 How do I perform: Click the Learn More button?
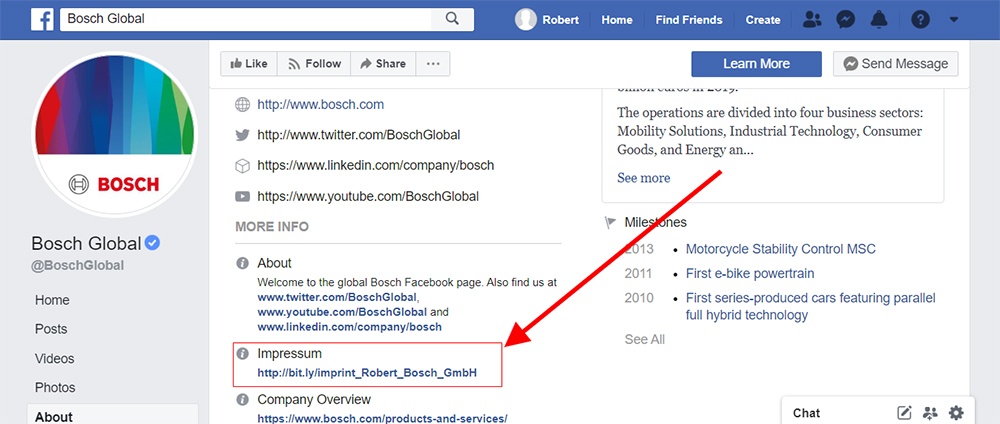[x=756, y=64]
